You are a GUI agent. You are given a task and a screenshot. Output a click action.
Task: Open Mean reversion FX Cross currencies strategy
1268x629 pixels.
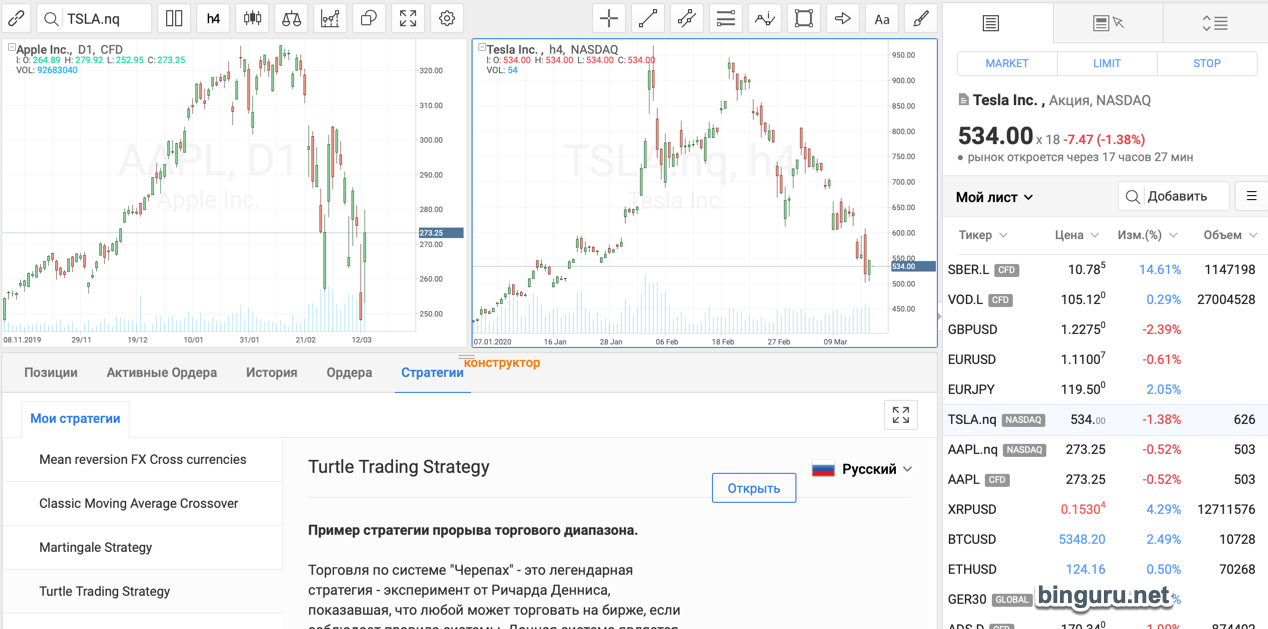(143, 460)
